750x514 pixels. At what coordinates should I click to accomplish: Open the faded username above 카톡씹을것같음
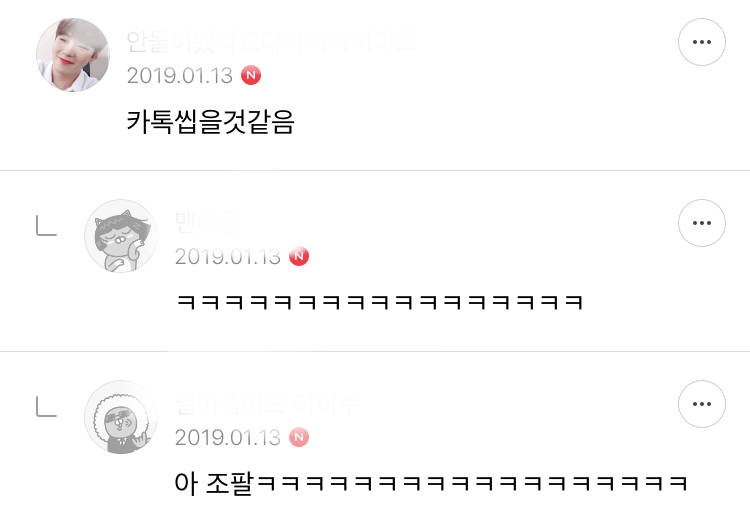[272, 42]
